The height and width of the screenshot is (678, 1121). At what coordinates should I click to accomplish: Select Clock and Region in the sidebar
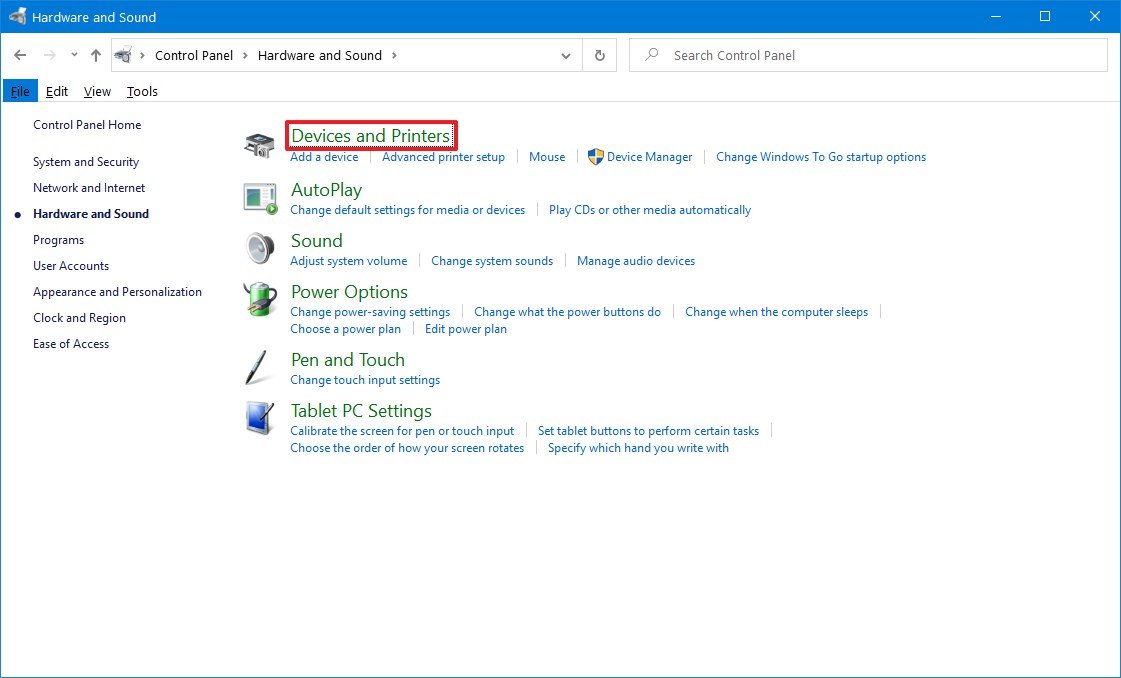coord(79,317)
